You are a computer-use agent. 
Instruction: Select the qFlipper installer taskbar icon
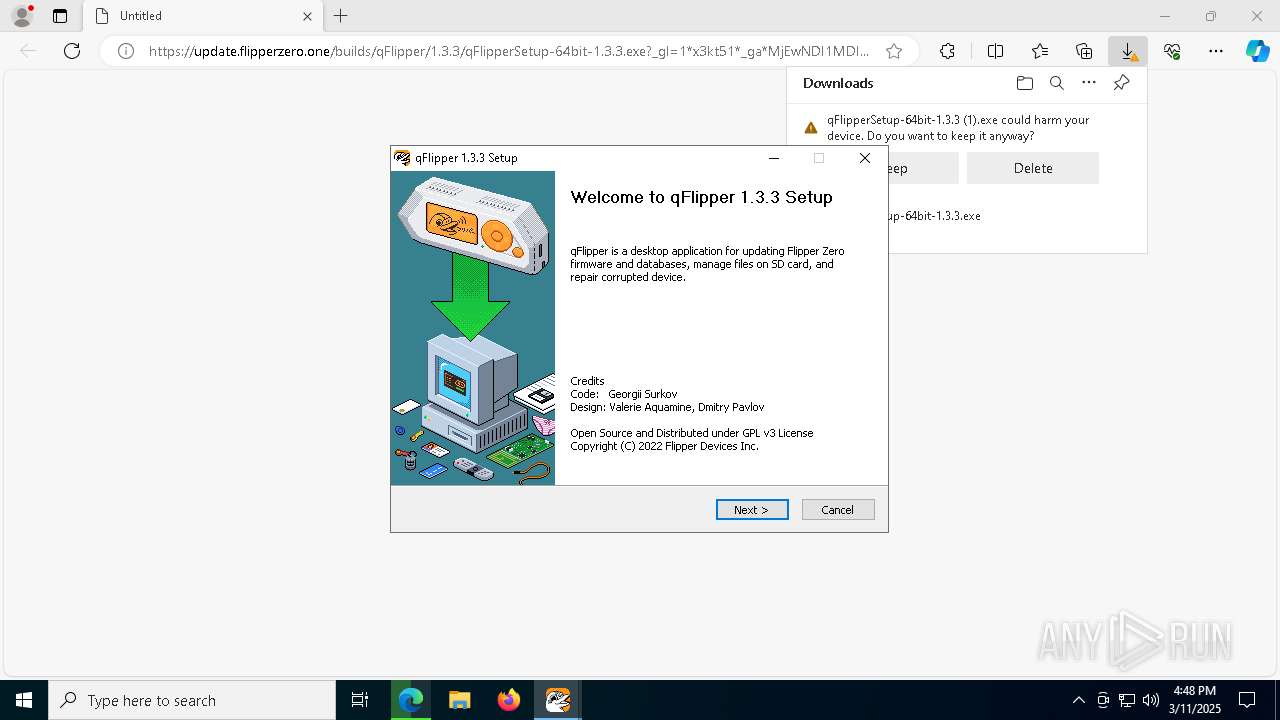click(558, 700)
